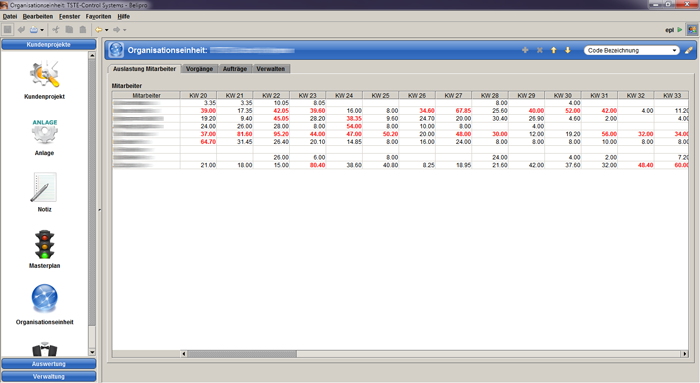Select the cell with value 10.05
This screenshot has width=700, height=383.
271,103
